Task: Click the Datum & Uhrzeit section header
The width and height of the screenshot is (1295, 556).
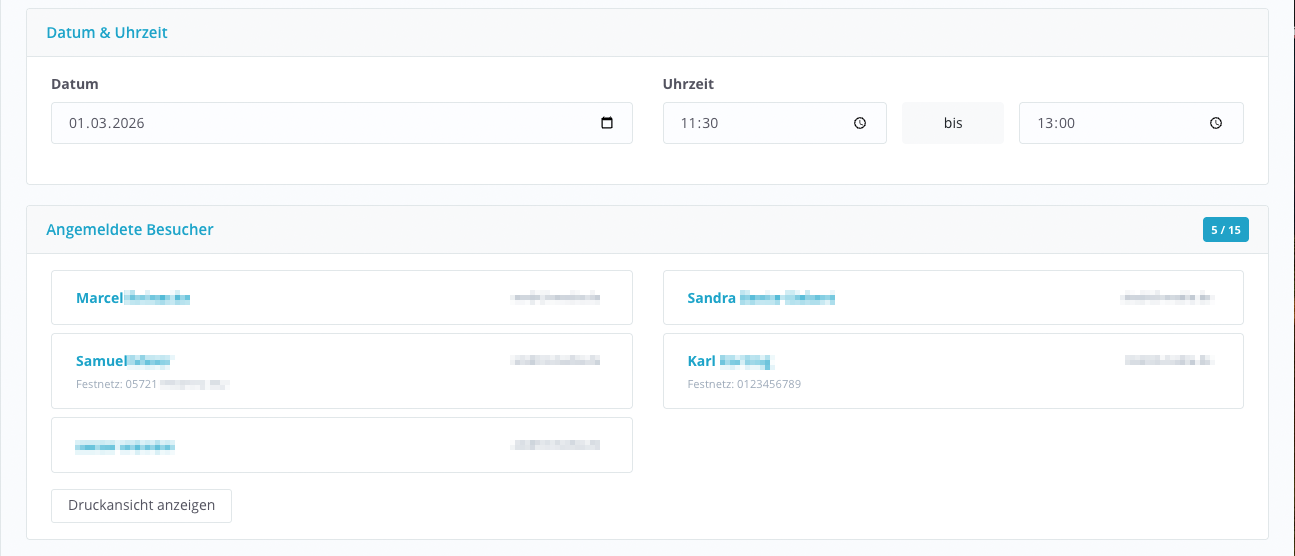Action: pyautogui.click(x=107, y=33)
